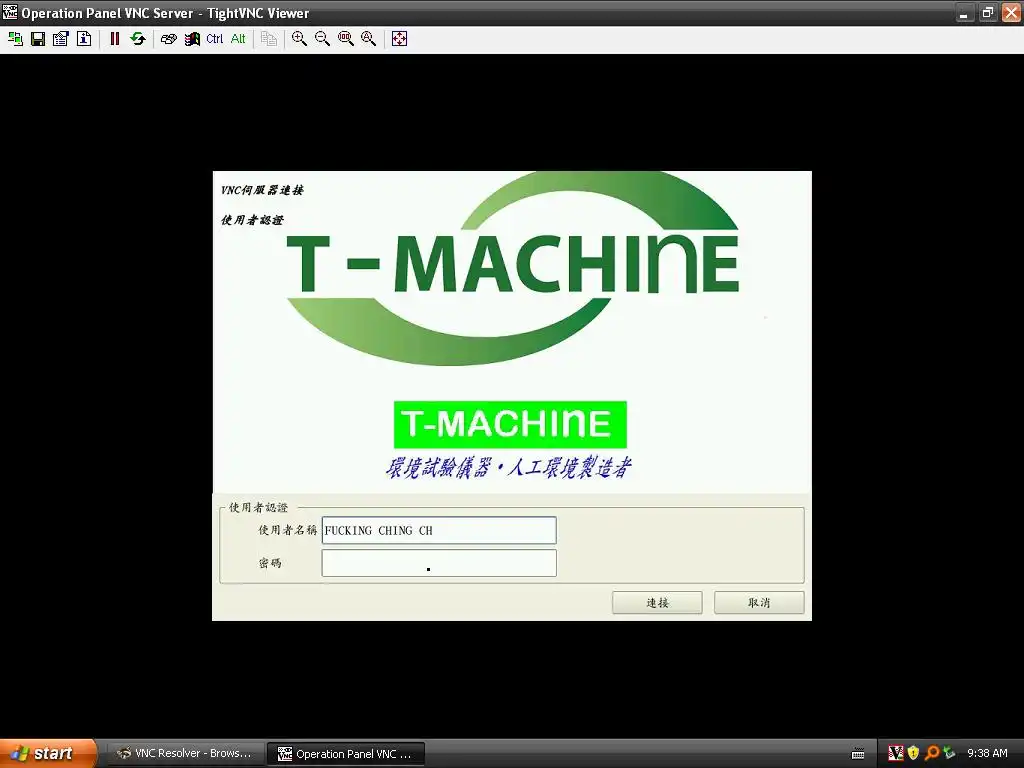Image resolution: width=1024 pixels, height=768 pixels.
Task: Click the VNC伺服器連接 heading text
Action: tap(262, 190)
